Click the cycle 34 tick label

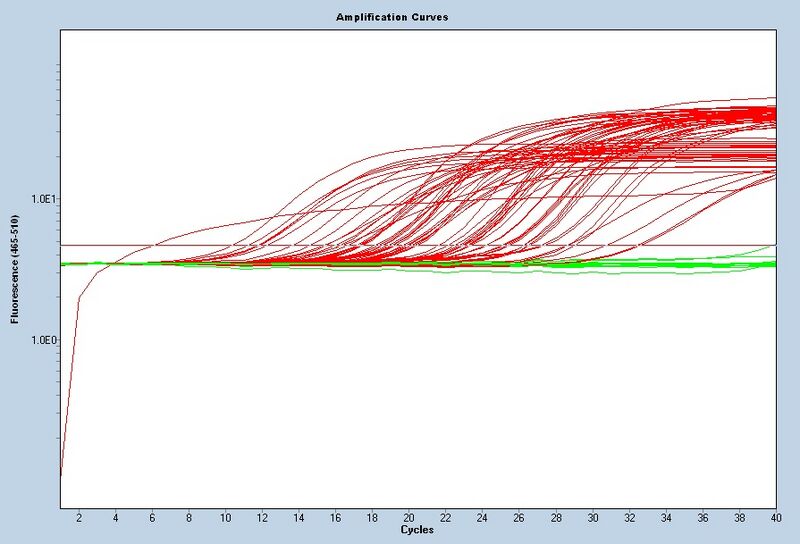666,519
